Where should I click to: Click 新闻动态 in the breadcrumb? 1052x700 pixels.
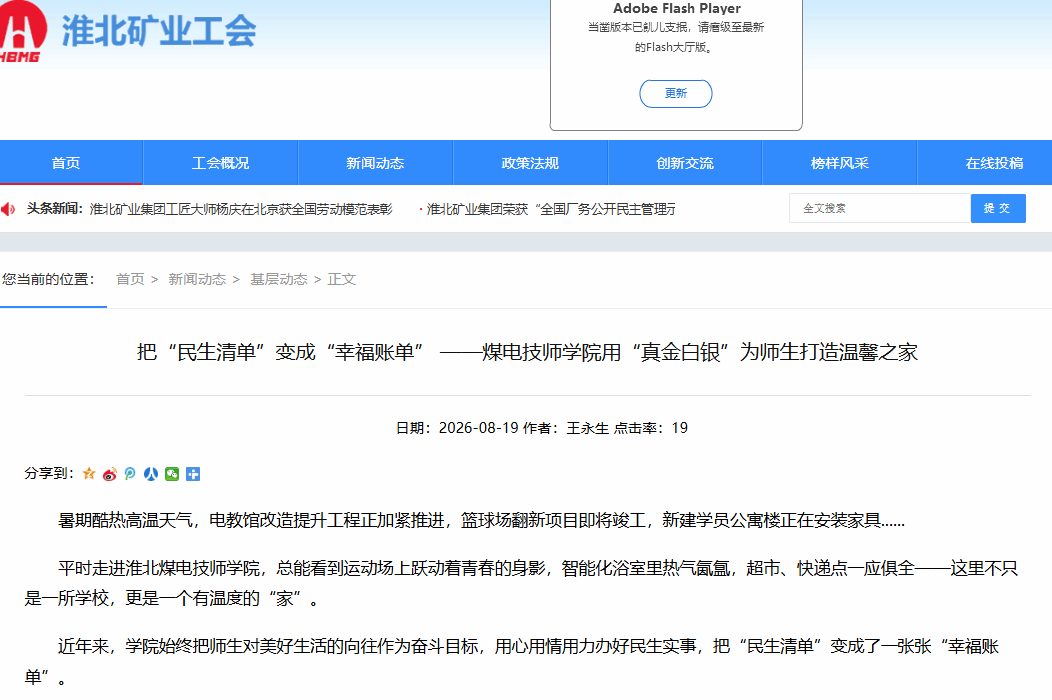click(x=197, y=279)
